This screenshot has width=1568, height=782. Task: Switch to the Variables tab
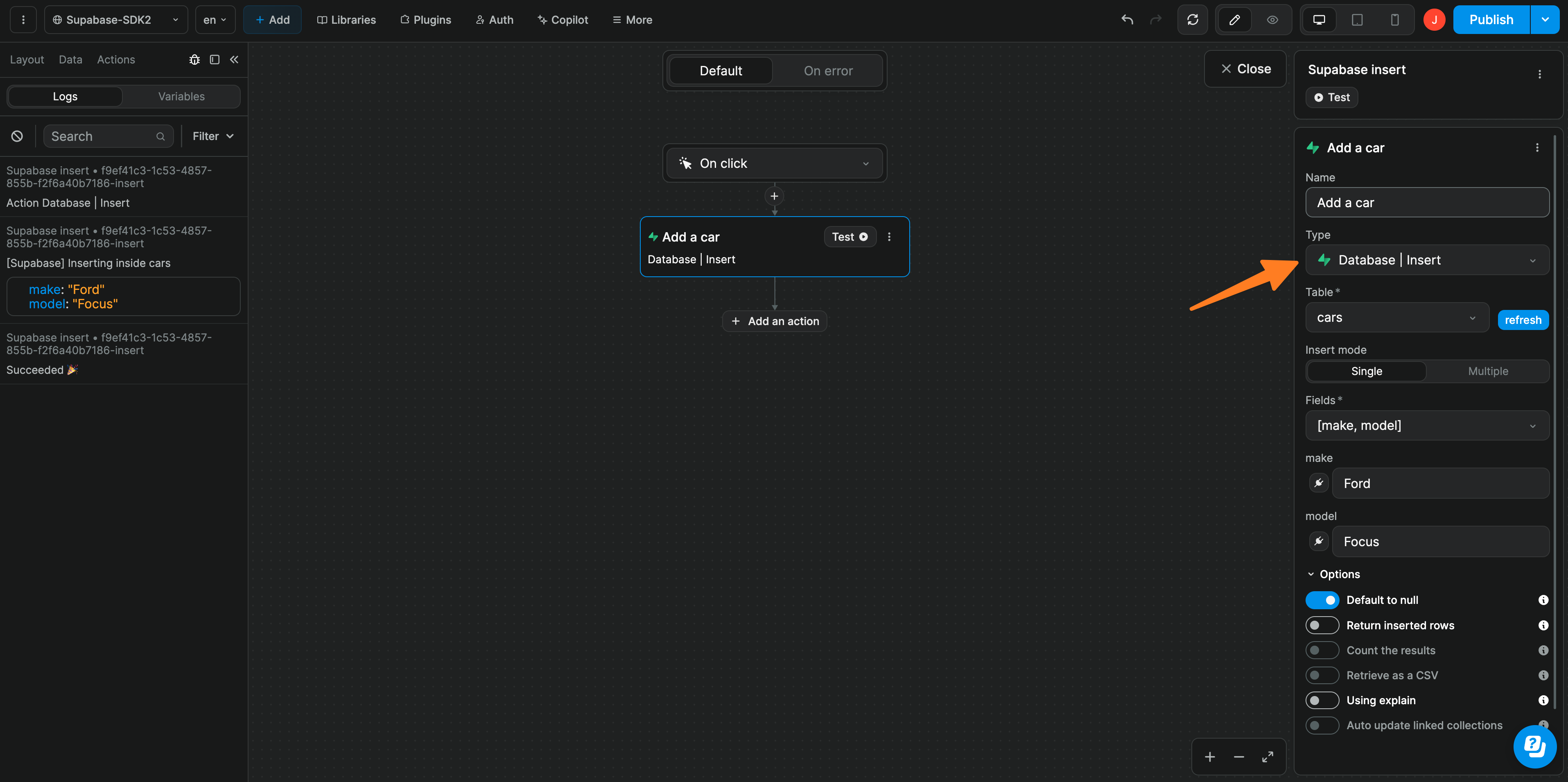click(181, 96)
